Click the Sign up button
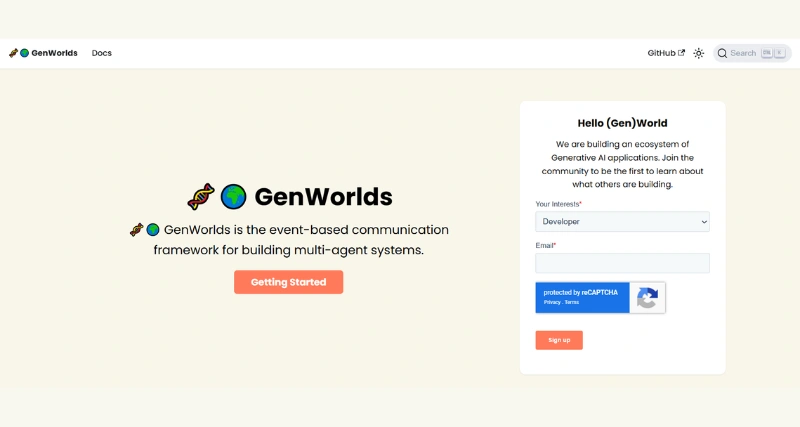800x427 pixels. (x=559, y=340)
